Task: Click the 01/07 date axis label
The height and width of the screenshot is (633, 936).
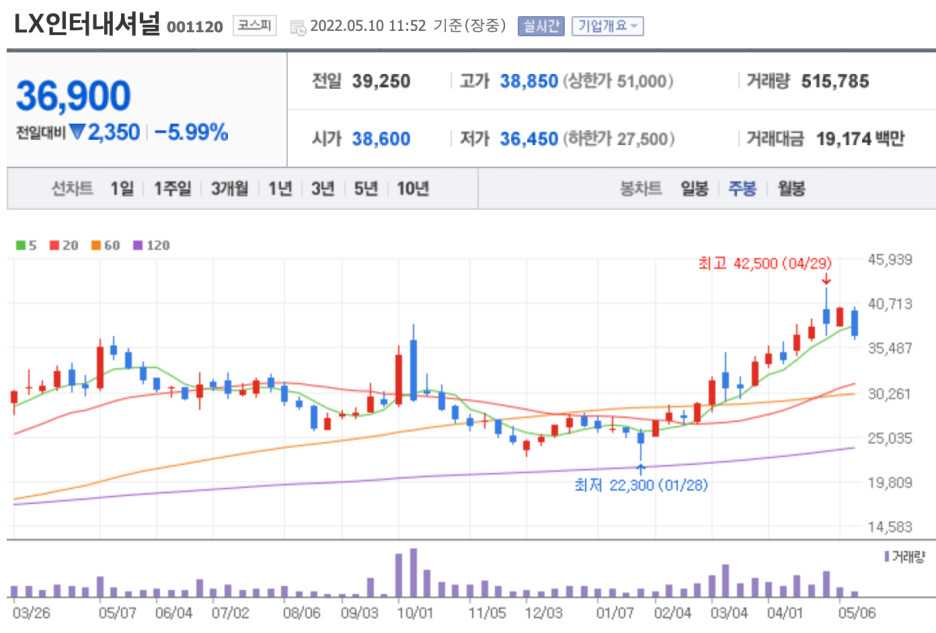Action: (615, 613)
